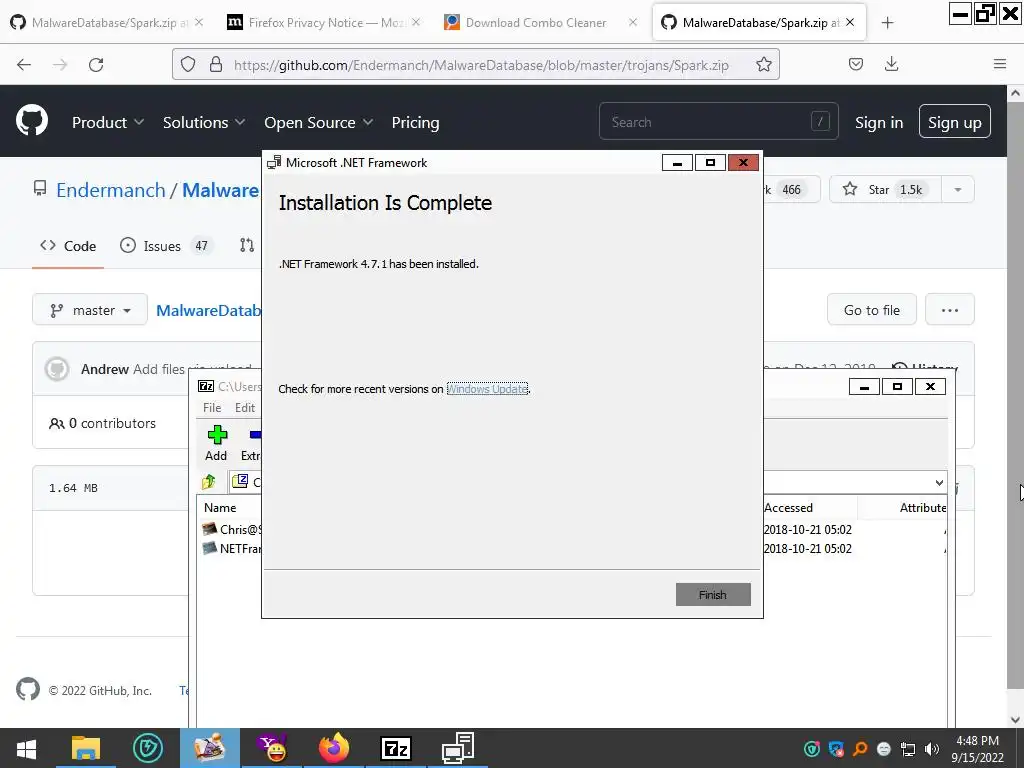Open the master branch dropdown
This screenshot has height=768, width=1024.
pyautogui.click(x=90, y=310)
